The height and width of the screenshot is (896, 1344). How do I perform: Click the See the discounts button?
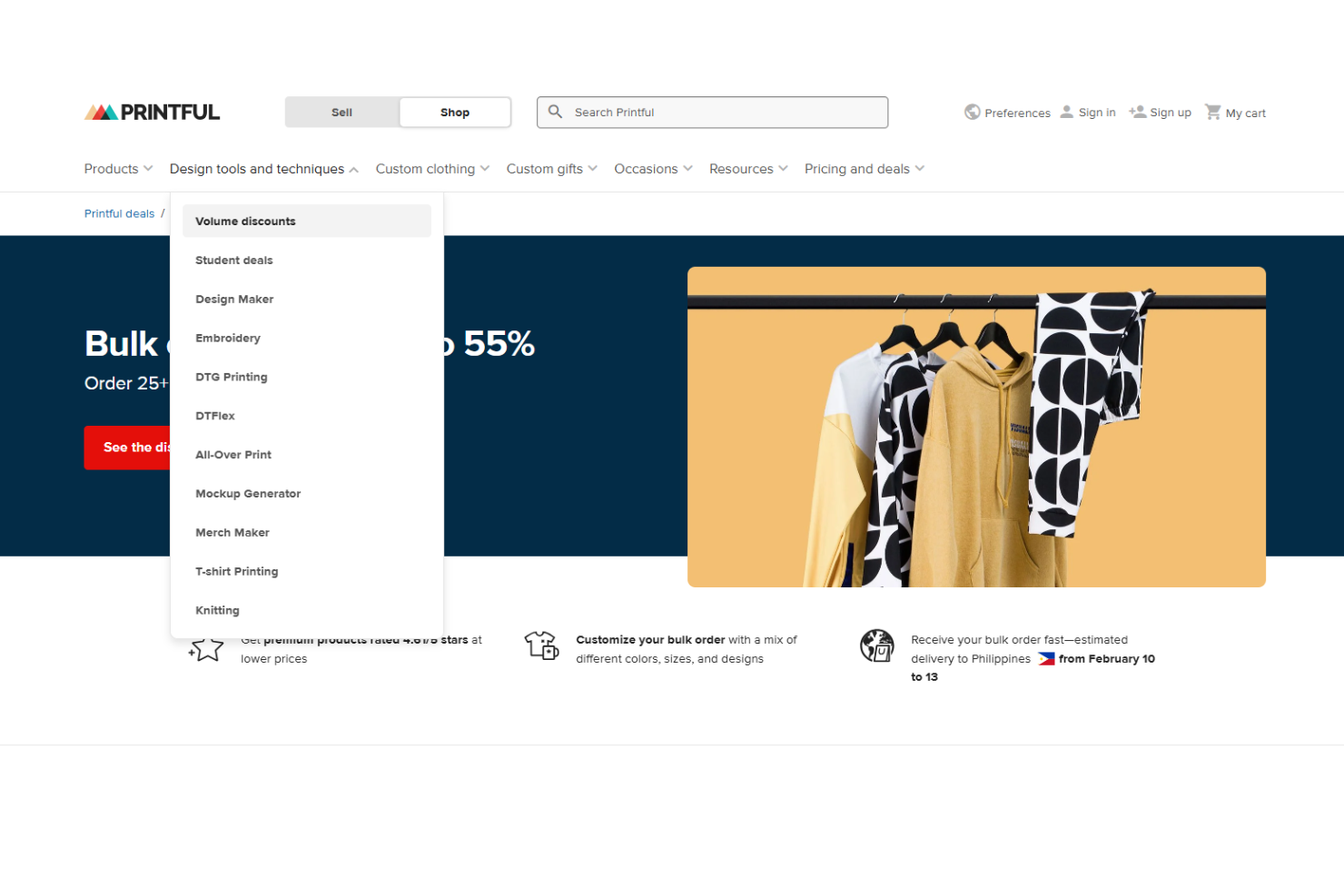(127, 447)
